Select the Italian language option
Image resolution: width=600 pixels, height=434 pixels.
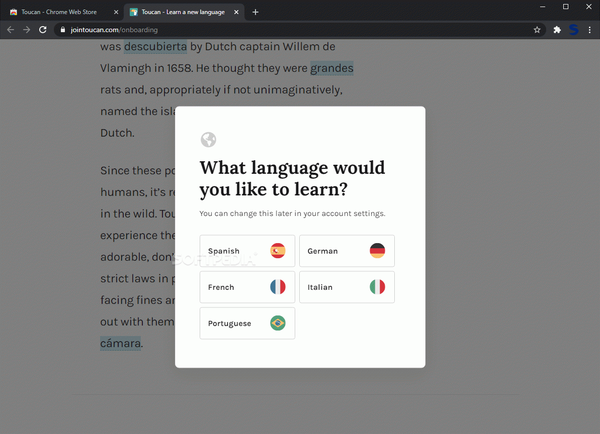(347, 287)
